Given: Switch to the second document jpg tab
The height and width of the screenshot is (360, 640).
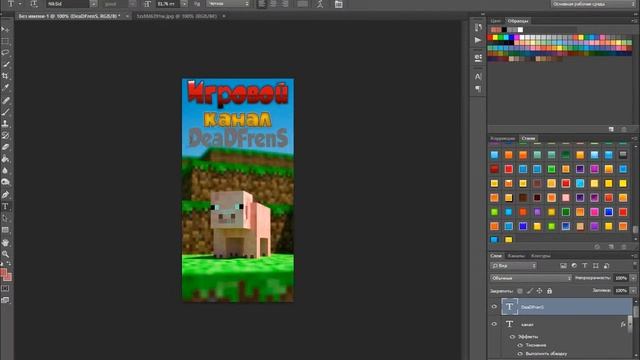Looking at the screenshot, I should [177, 16].
